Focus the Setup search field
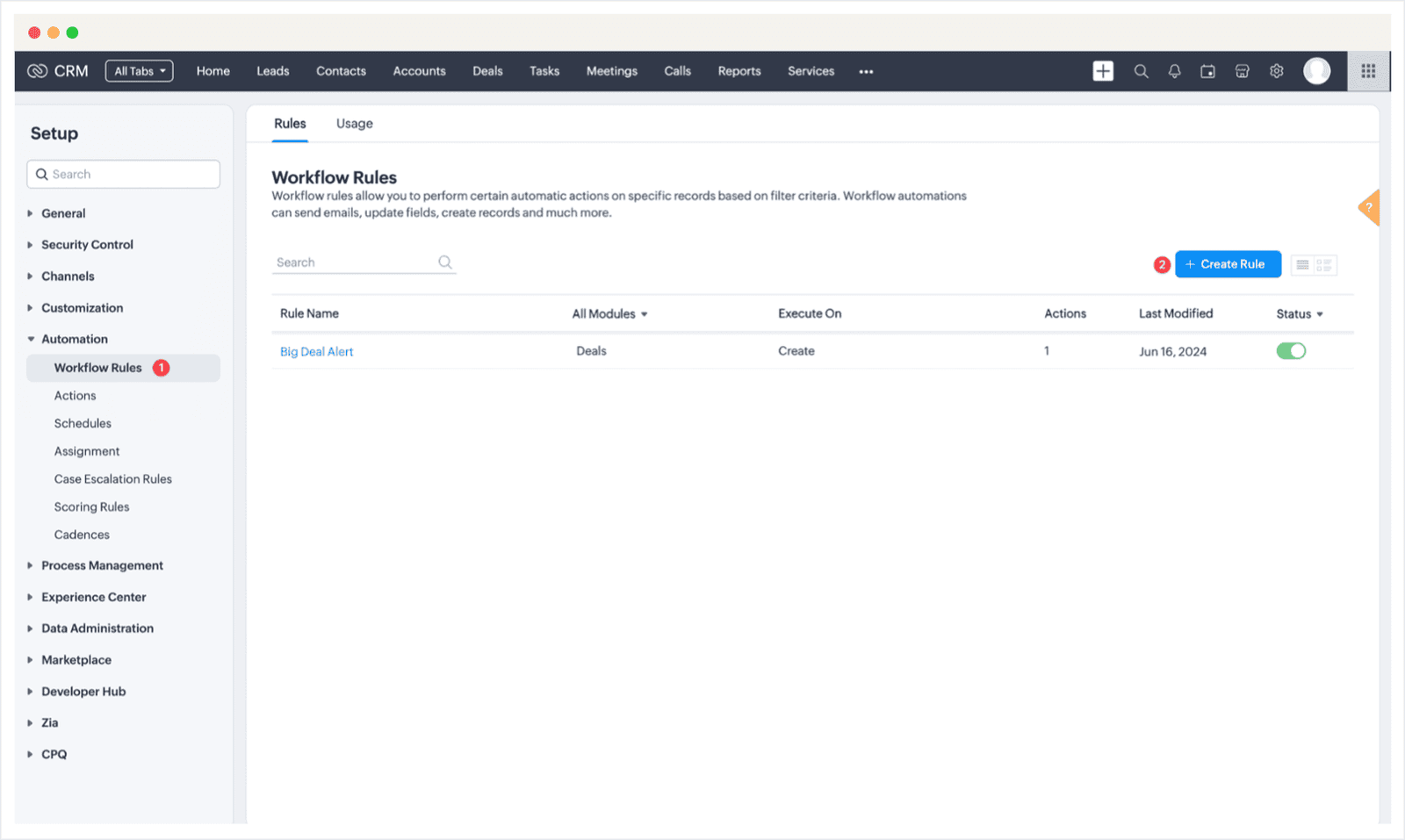 pyautogui.click(x=123, y=174)
